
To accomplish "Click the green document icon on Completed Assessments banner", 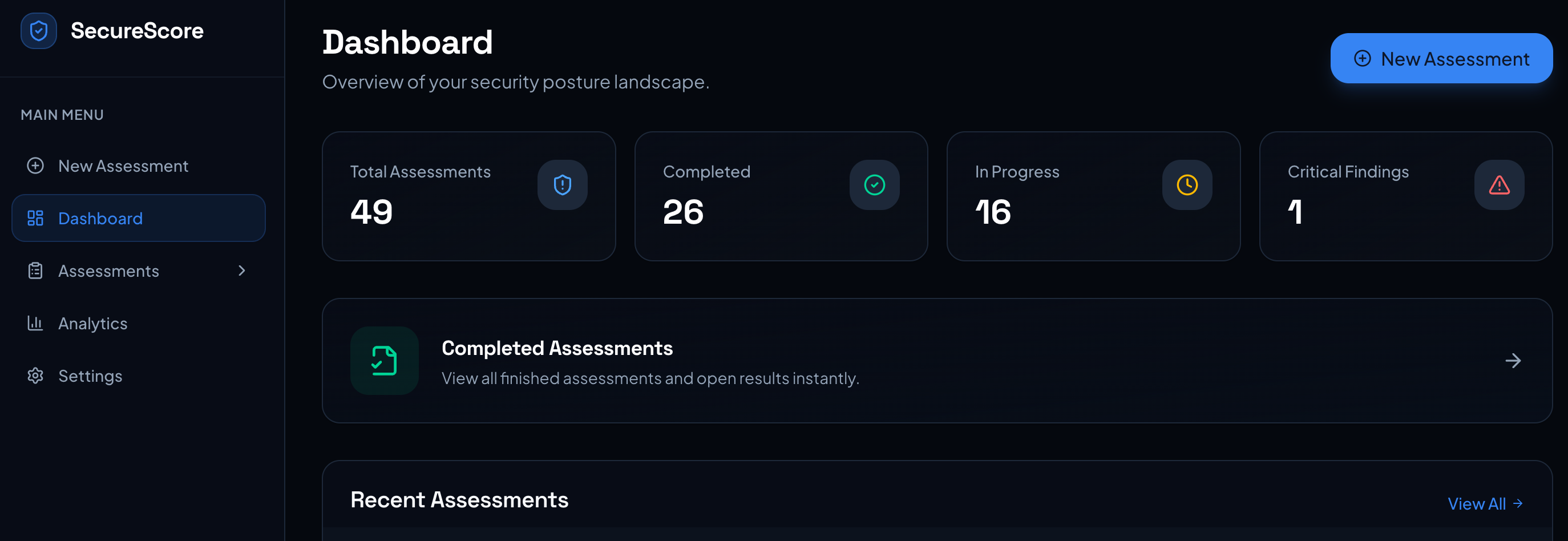I will [383, 360].
